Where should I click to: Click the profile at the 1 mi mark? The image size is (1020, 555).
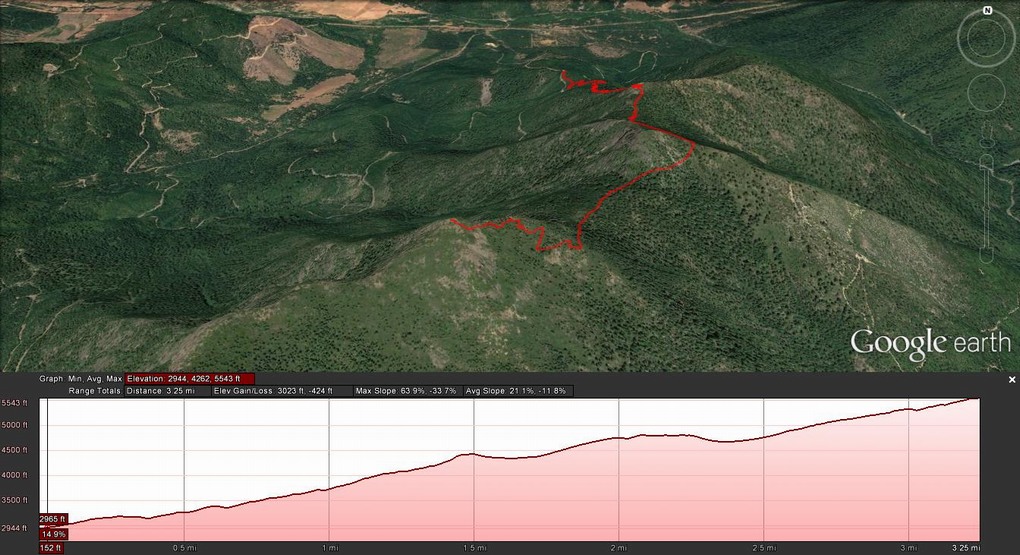[329, 489]
